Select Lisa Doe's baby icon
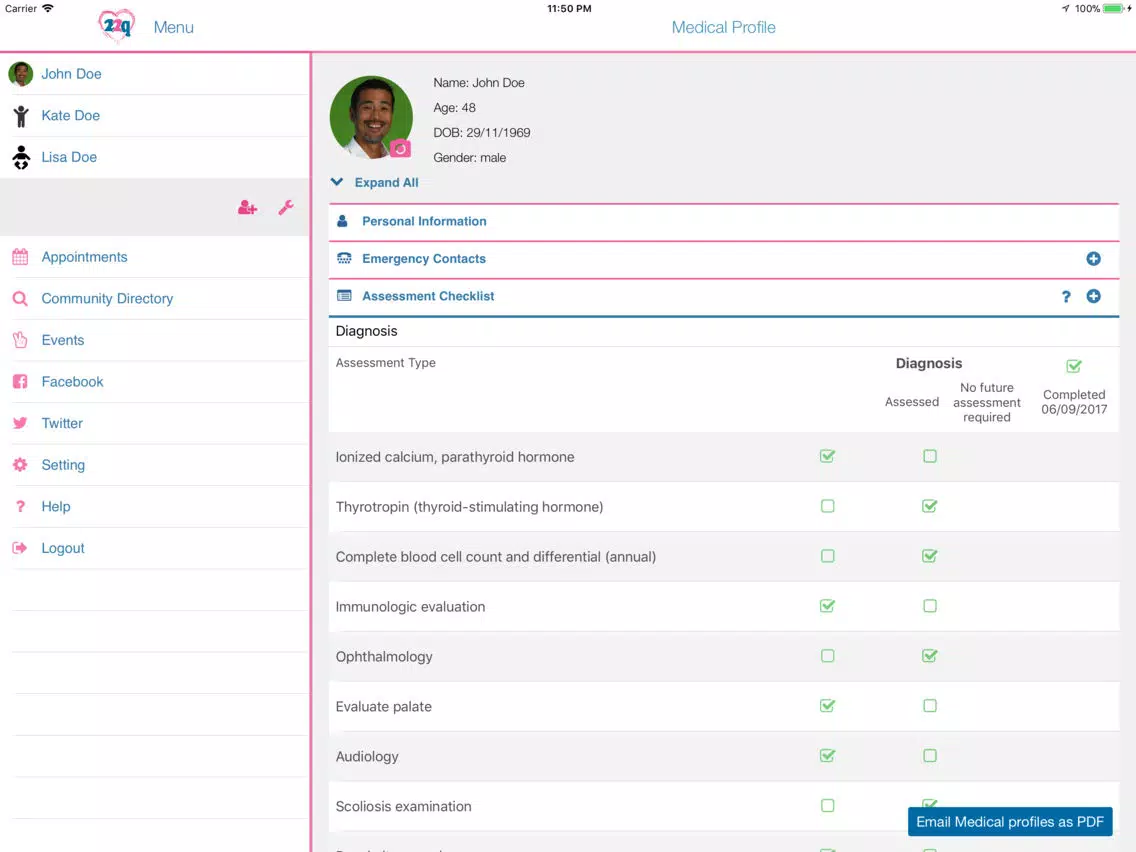1136x852 pixels. point(21,157)
